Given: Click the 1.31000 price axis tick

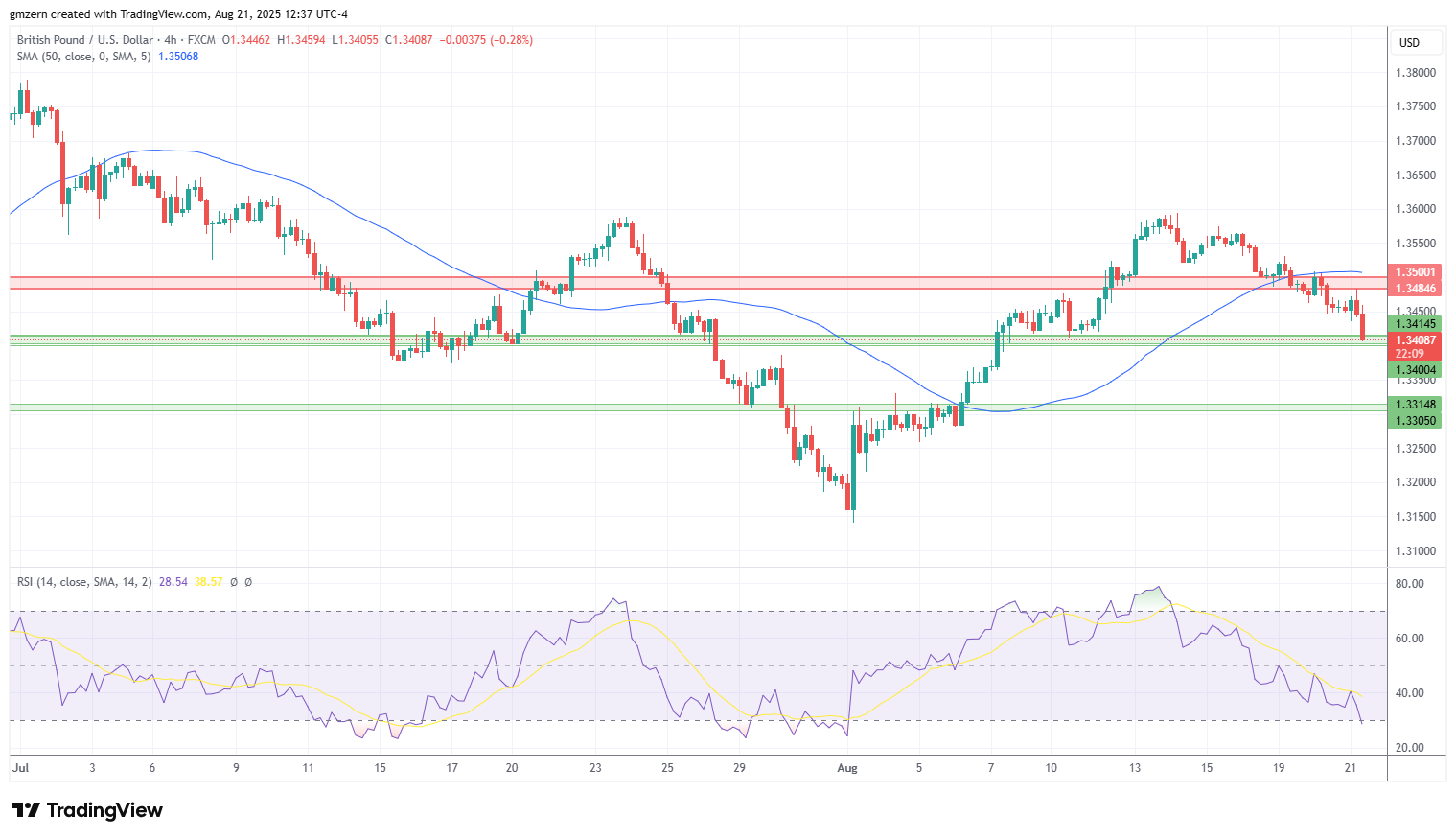Looking at the screenshot, I should click(1416, 551).
